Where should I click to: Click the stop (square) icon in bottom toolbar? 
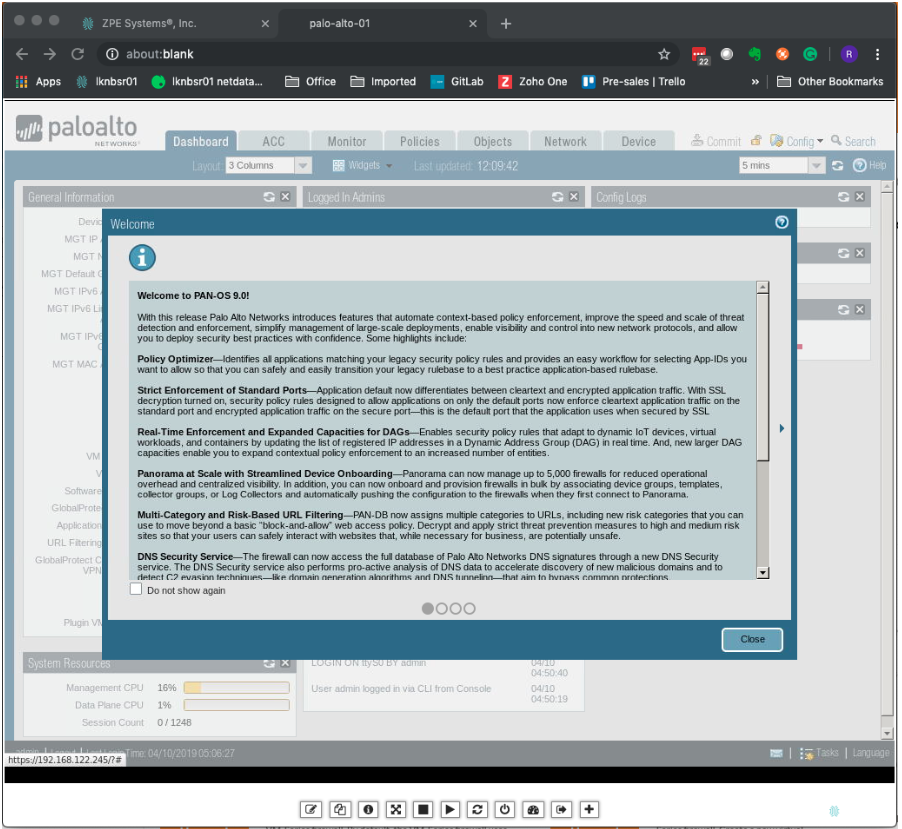click(x=423, y=809)
